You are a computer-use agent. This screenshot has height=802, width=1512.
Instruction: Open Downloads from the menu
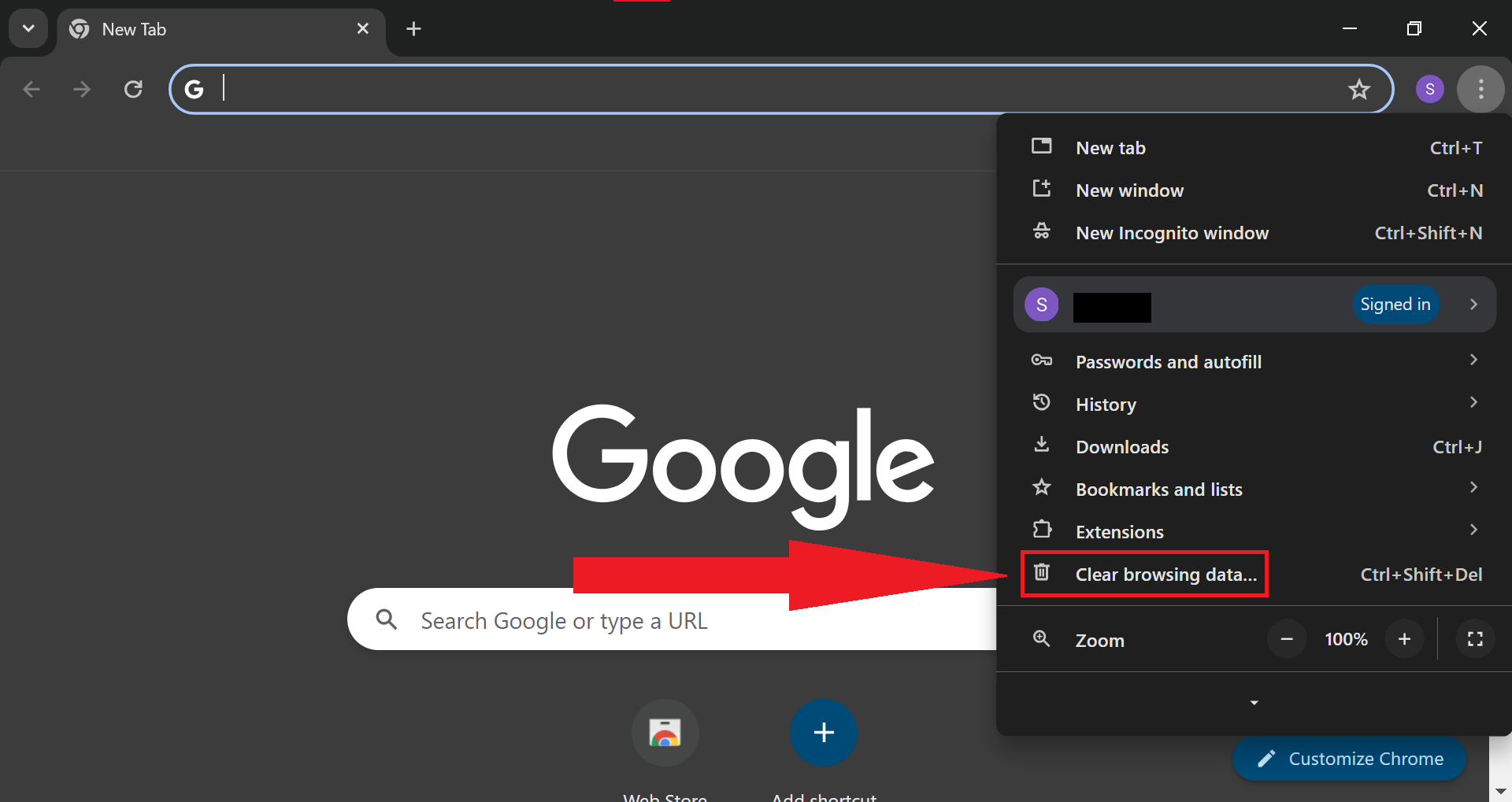(x=1254, y=447)
